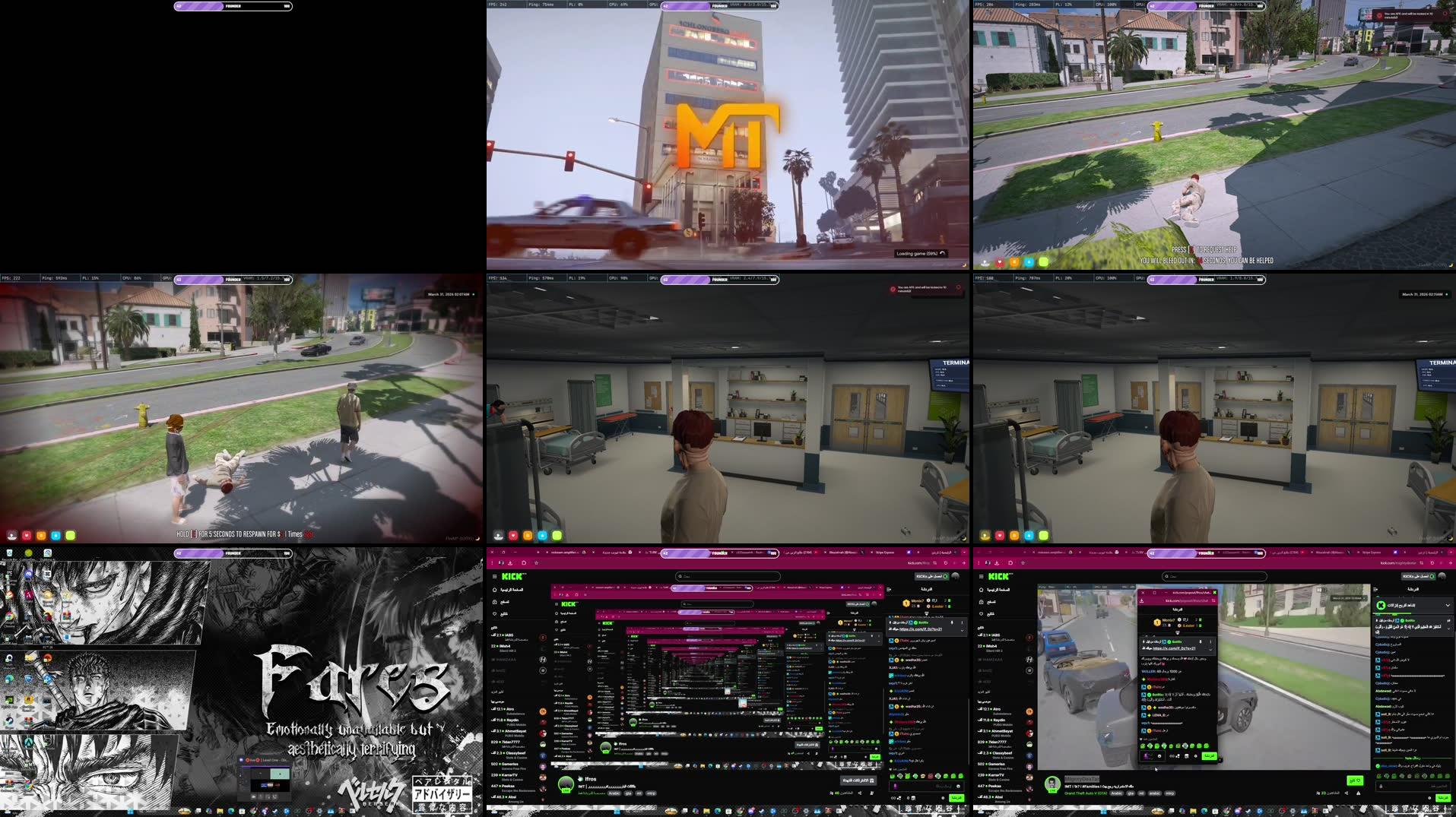Open the Grand Theft Auto V (GTA) category link
This screenshot has width=1456, height=817.
(x=1087, y=793)
